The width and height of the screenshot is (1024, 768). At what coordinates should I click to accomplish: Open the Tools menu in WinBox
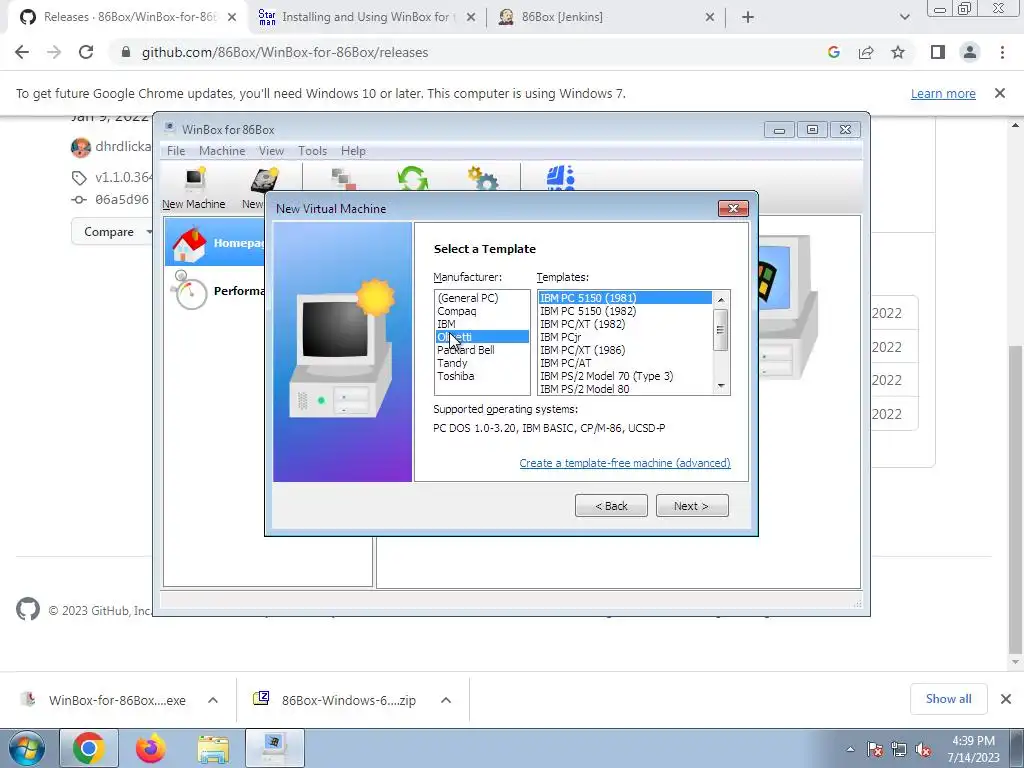pyautogui.click(x=312, y=151)
